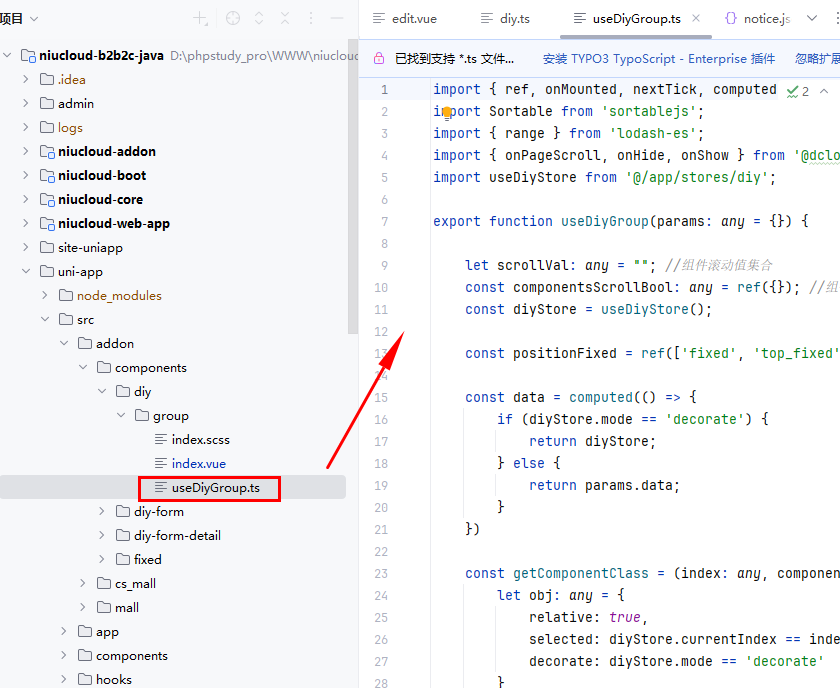Open the project panel options menu (three dots)
The image size is (840, 688).
pyautogui.click(x=312, y=18)
